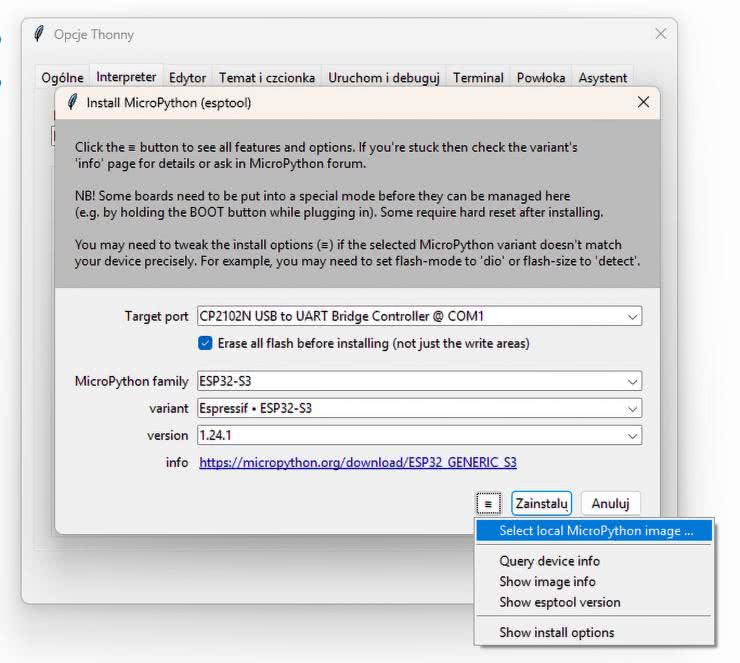Select Show esptool version option

(559, 602)
